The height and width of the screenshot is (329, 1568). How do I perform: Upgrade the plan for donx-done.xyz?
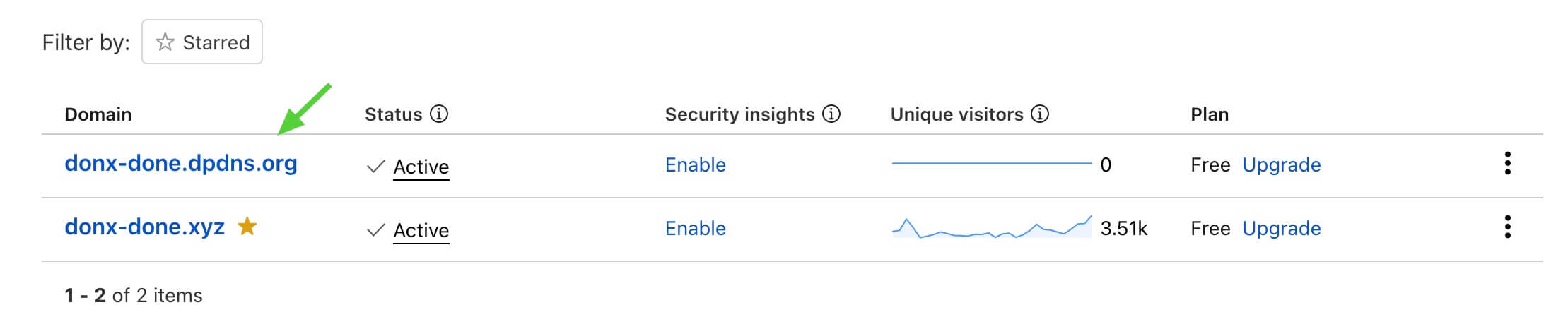pyautogui.click(x=1281, y=229)
